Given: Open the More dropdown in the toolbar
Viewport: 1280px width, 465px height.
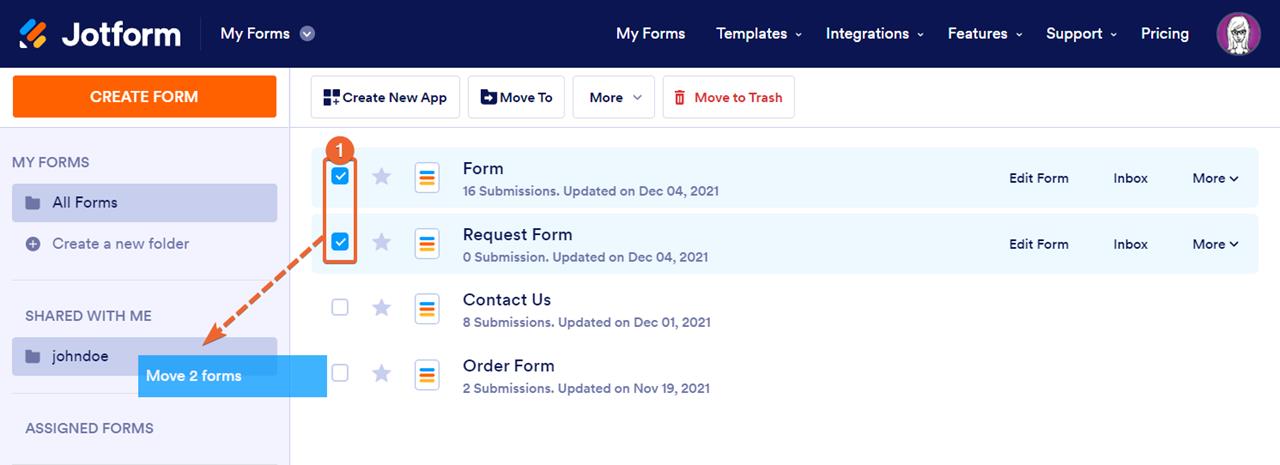Looking at the screenshot, I should [x=613, y=98].
